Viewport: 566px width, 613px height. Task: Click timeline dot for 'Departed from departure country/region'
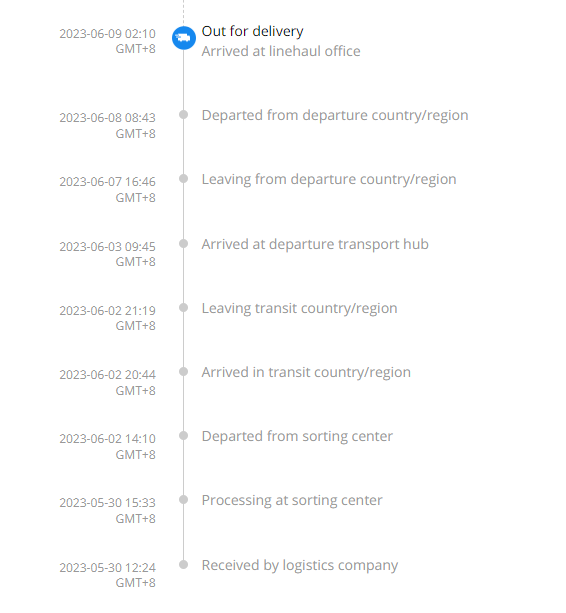click(x=183, y=115)
